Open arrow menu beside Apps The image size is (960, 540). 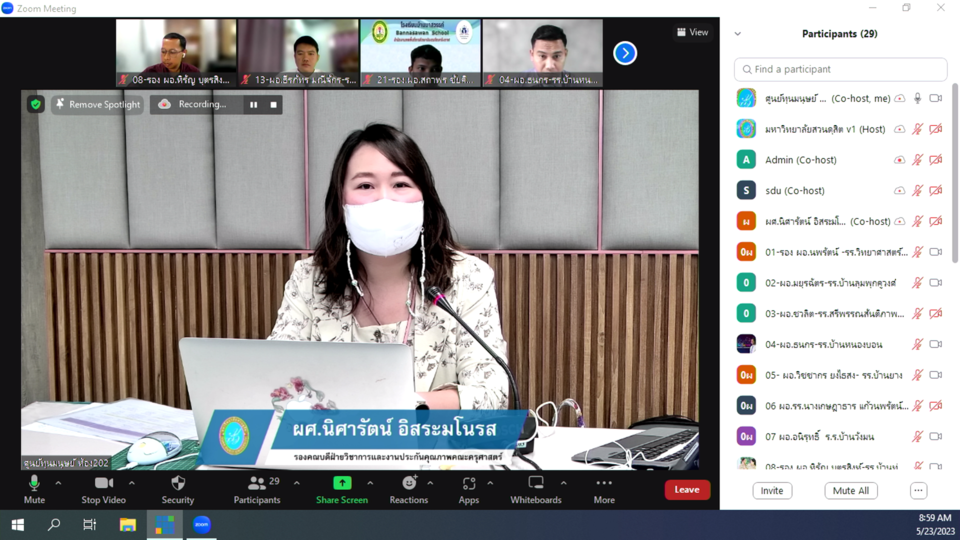(x=490, y=483)
